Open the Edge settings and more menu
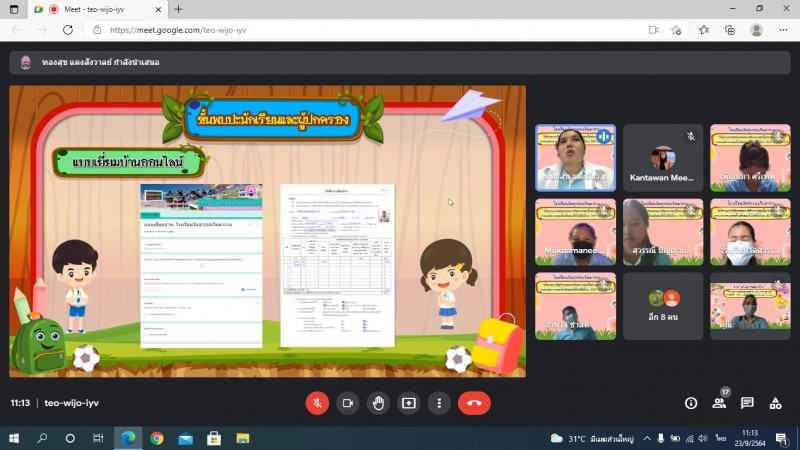The image size is (800, 450). [x=782, y=30]
